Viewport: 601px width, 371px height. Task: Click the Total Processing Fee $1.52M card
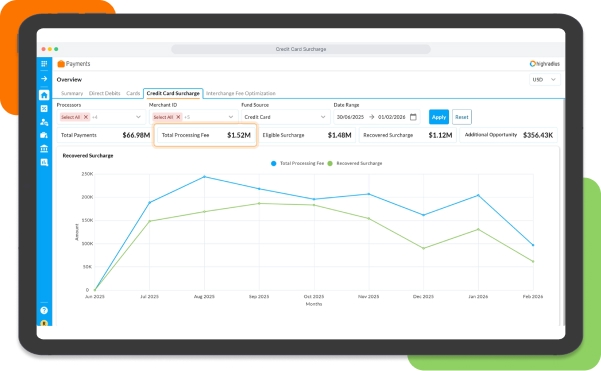pyautogui.click(x=205, y=135)
